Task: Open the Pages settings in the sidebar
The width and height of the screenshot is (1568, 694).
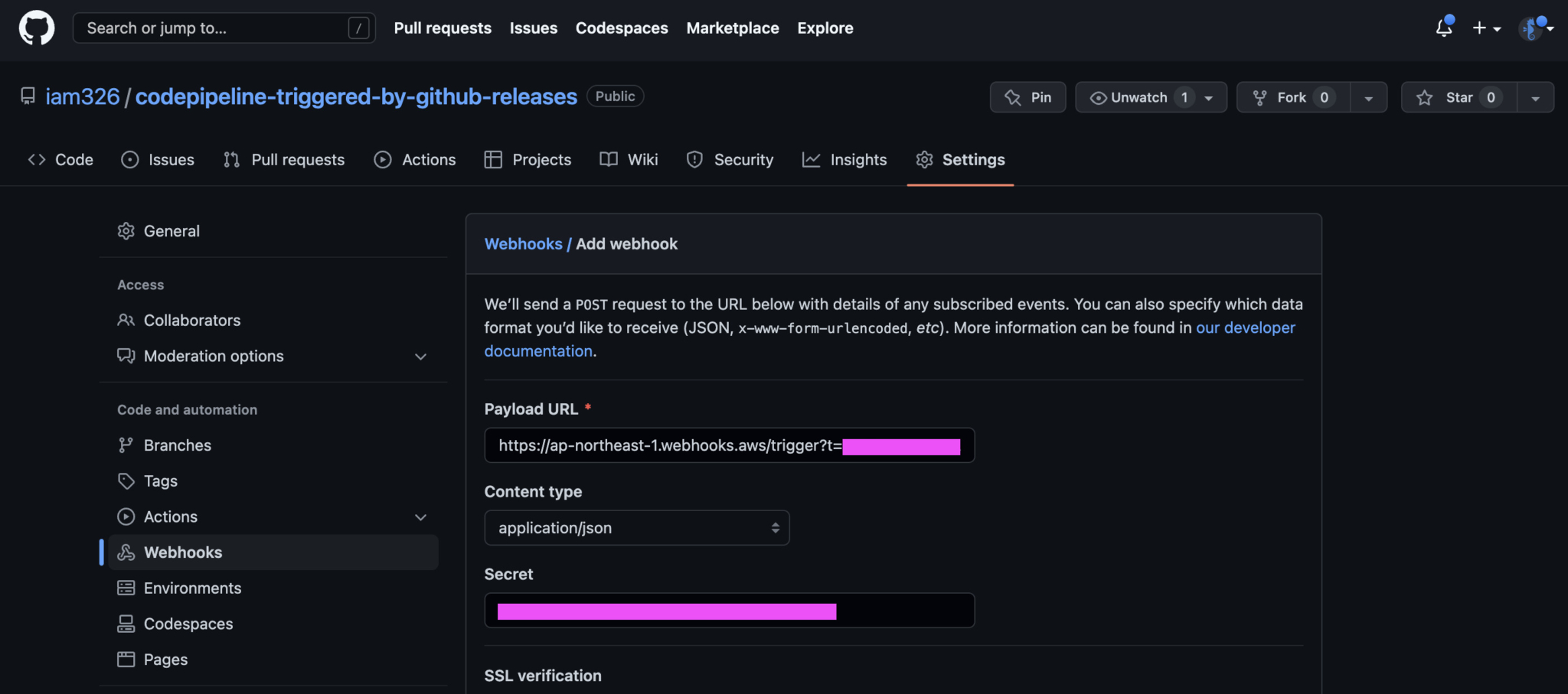Action: (x=165, y=659)
